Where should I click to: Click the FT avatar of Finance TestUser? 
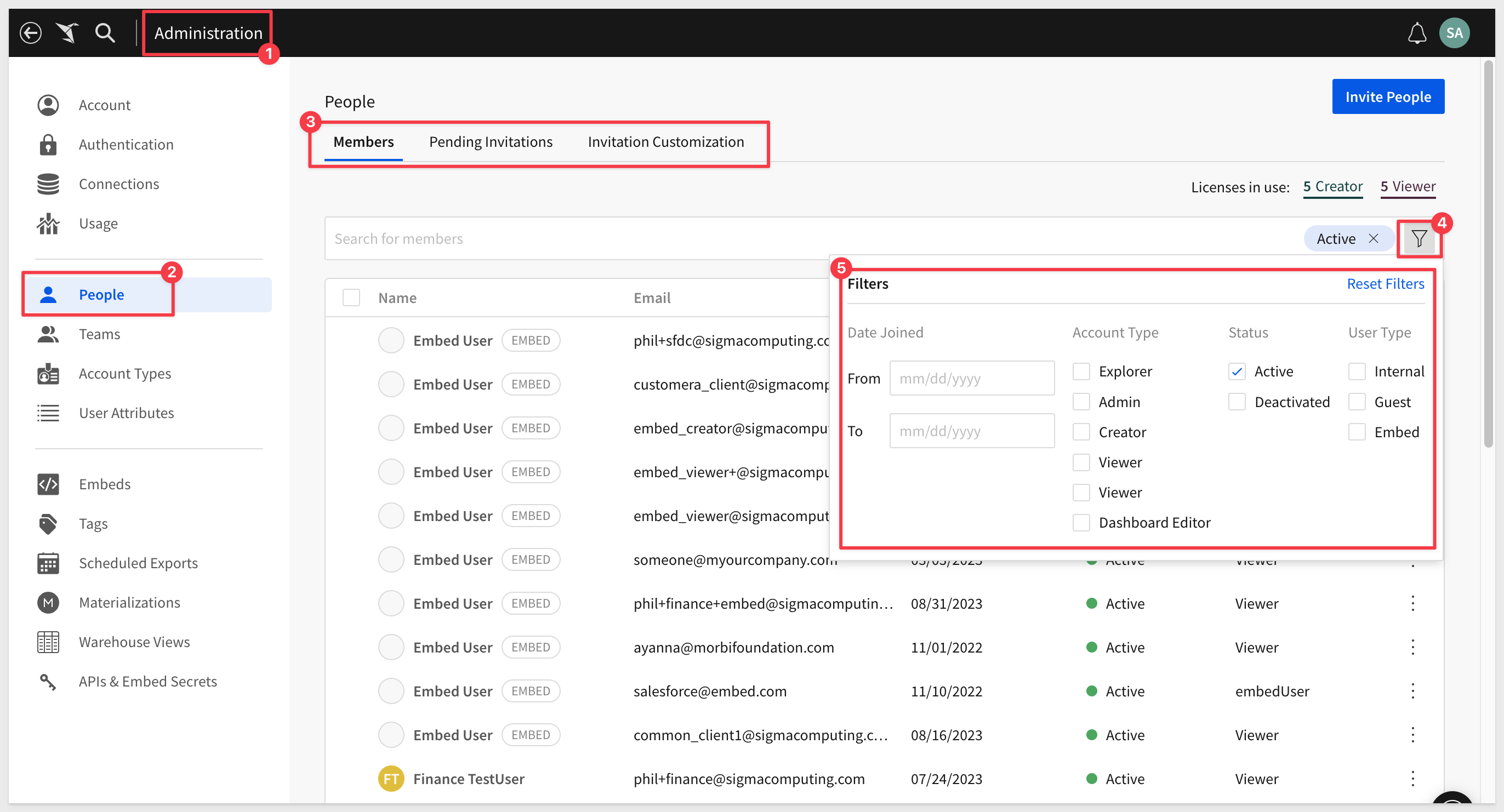point(391,779)
